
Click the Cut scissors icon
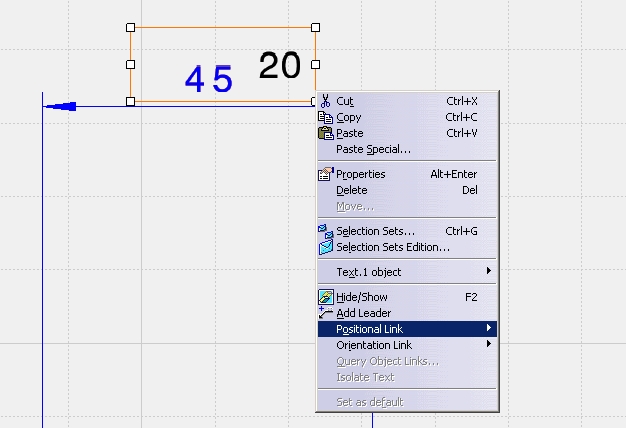point(326,101)
